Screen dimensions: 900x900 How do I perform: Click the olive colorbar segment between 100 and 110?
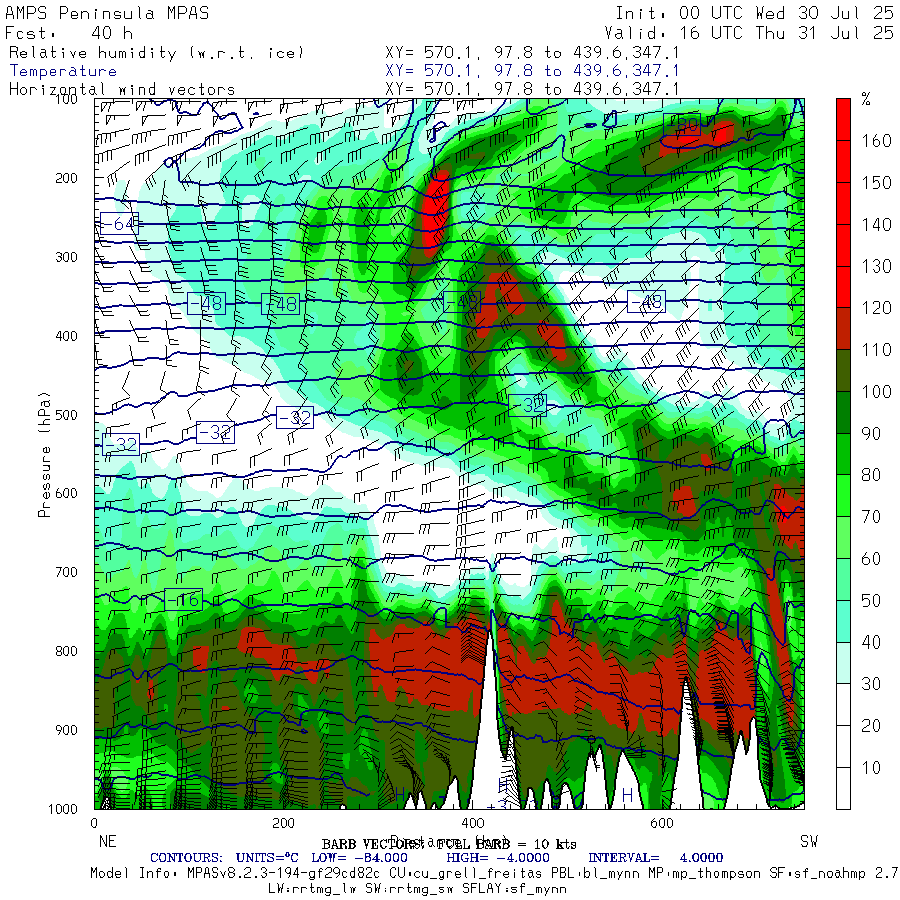click(x=843, y=371)
